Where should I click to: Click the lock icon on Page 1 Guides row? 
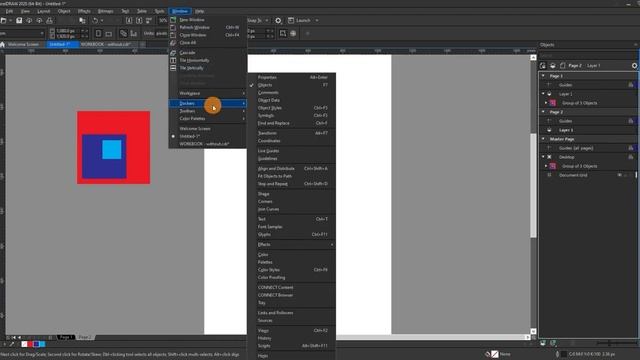pos(631,85)
